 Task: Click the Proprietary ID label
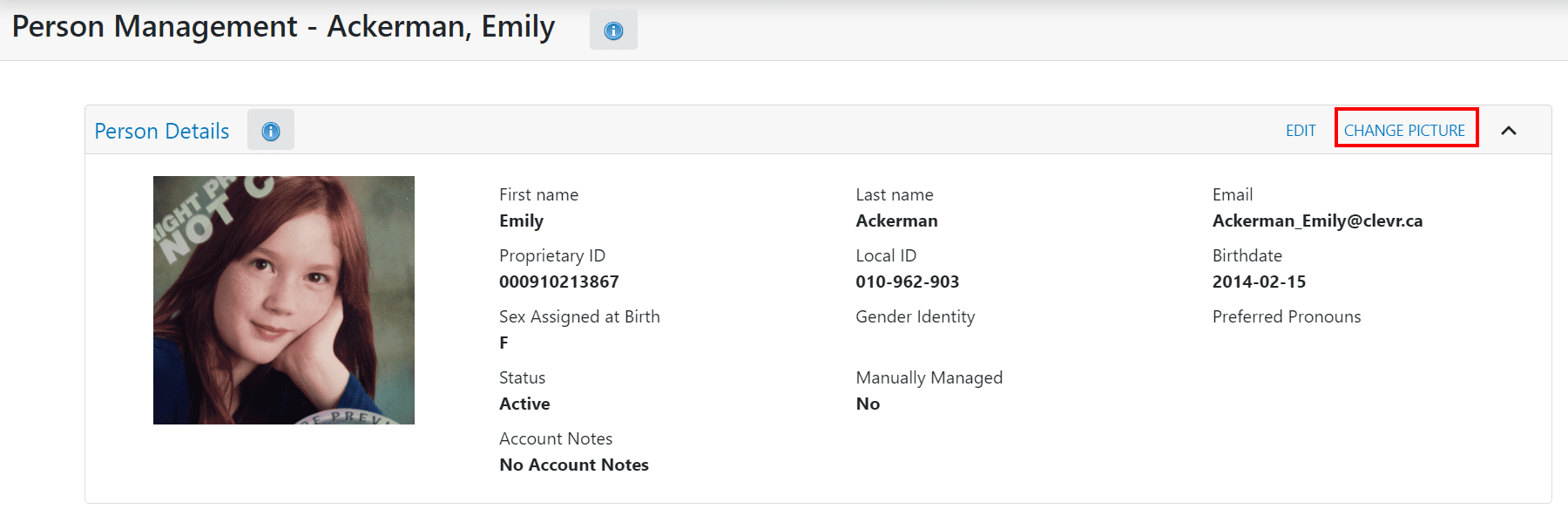click(552, 255)
